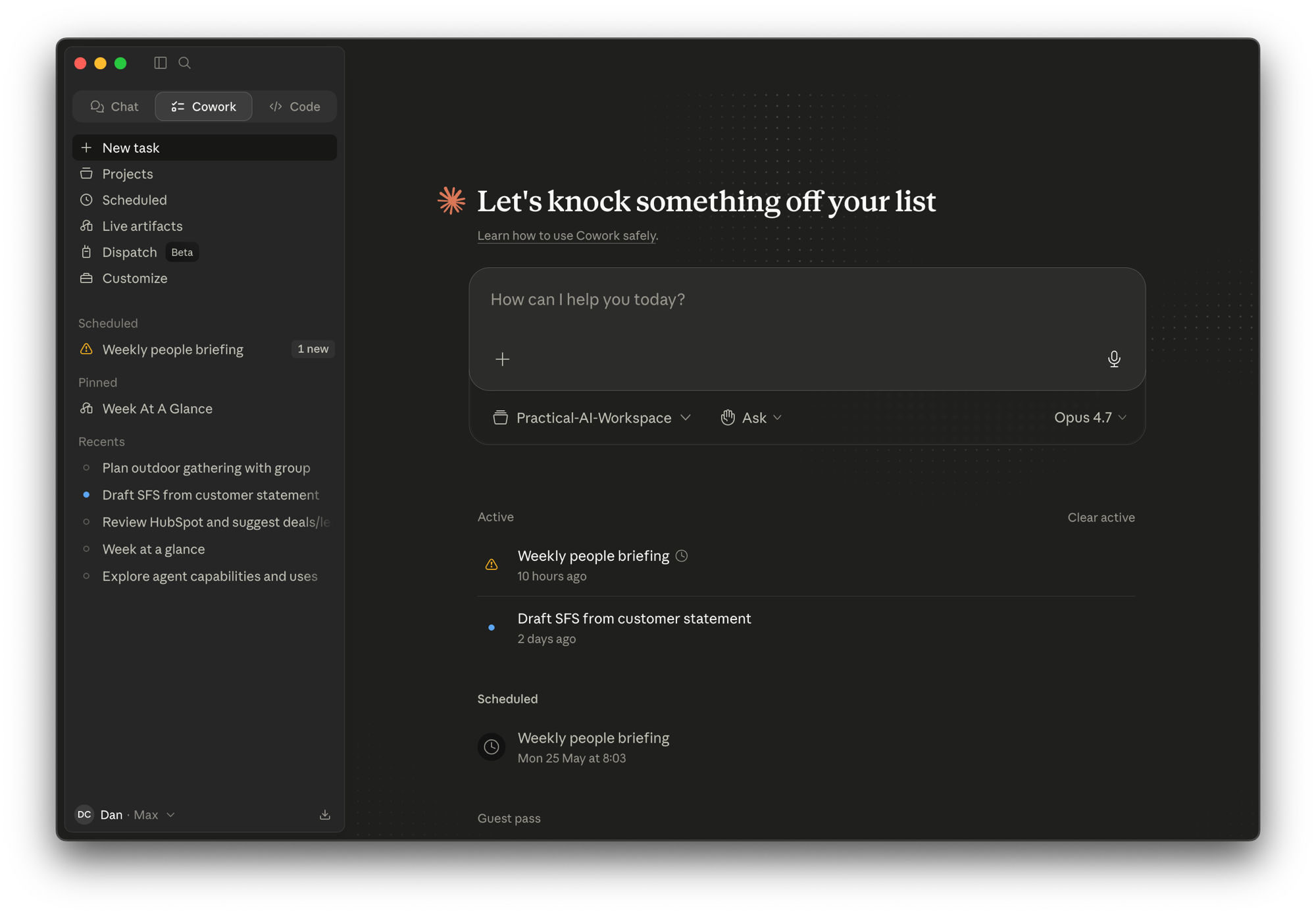This screenshot has height=915, width=1316.
Task: Open Live artifacts in the sidebar
Action: (205, 226)
